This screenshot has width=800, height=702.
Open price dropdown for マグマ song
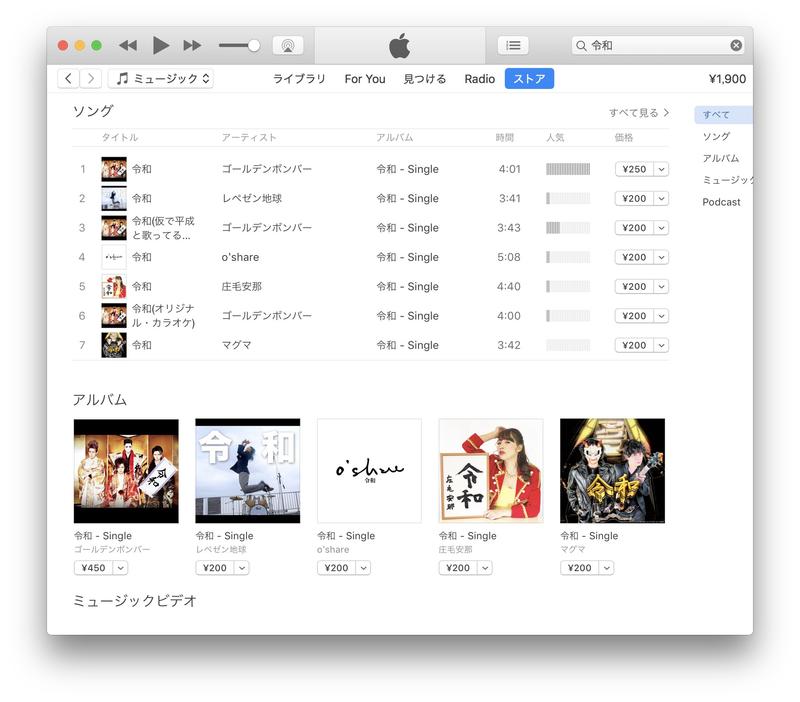pyautogui.click(x=661, y=345)
